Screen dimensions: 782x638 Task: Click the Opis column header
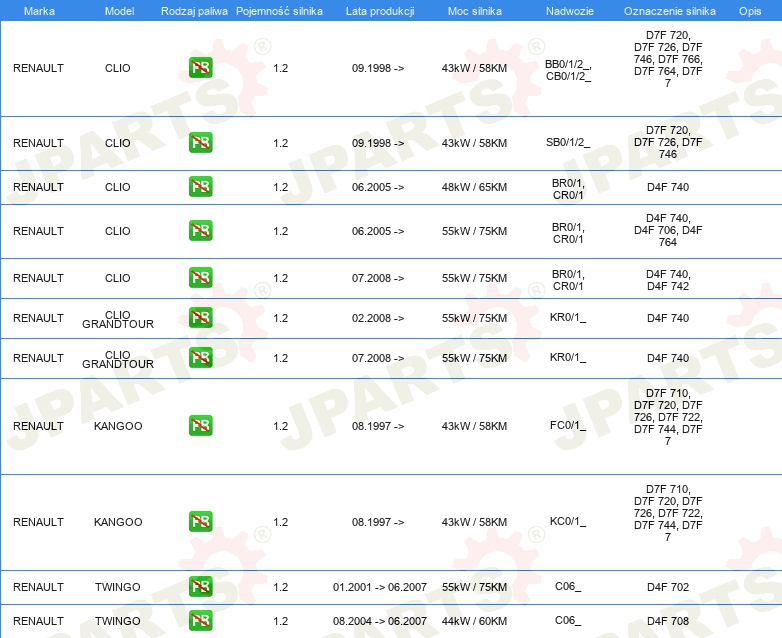750,11
